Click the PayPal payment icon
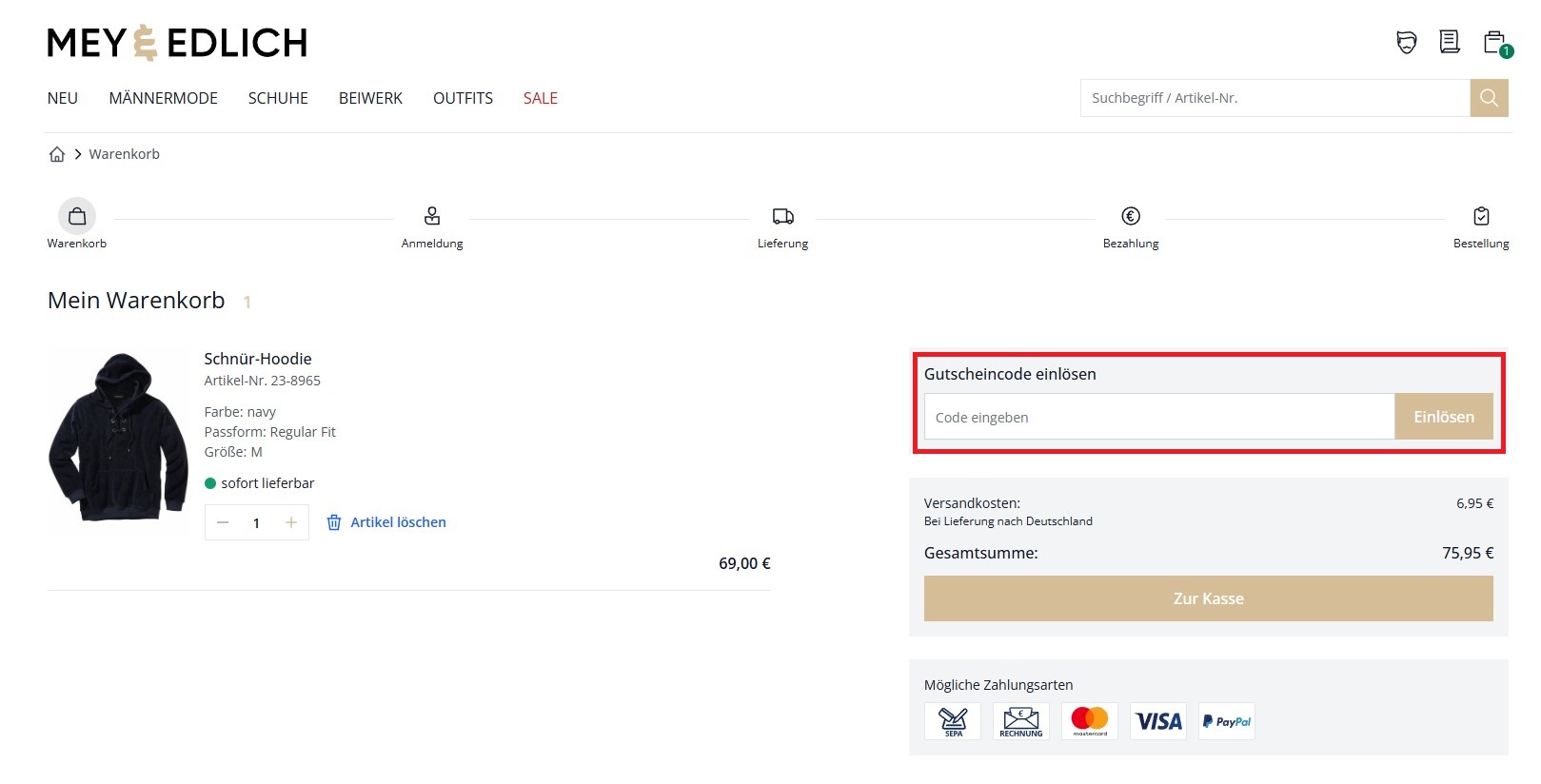The image size is (1541, 784). [1227, 721]
